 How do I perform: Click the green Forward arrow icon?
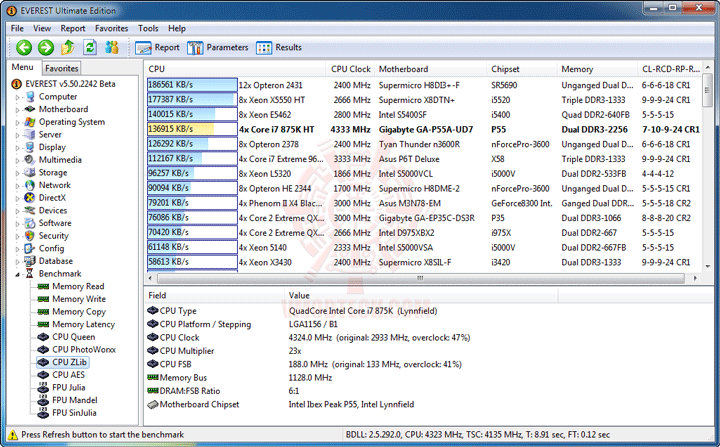tap(45, 47)
